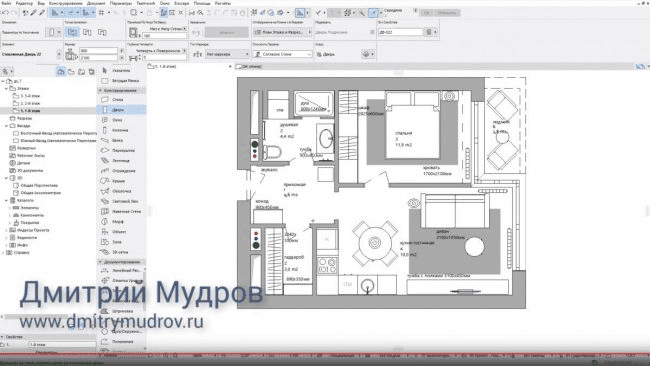Open the Редактор menu
The height and width of the screenshot is (366, 650).
pos(24,3)
